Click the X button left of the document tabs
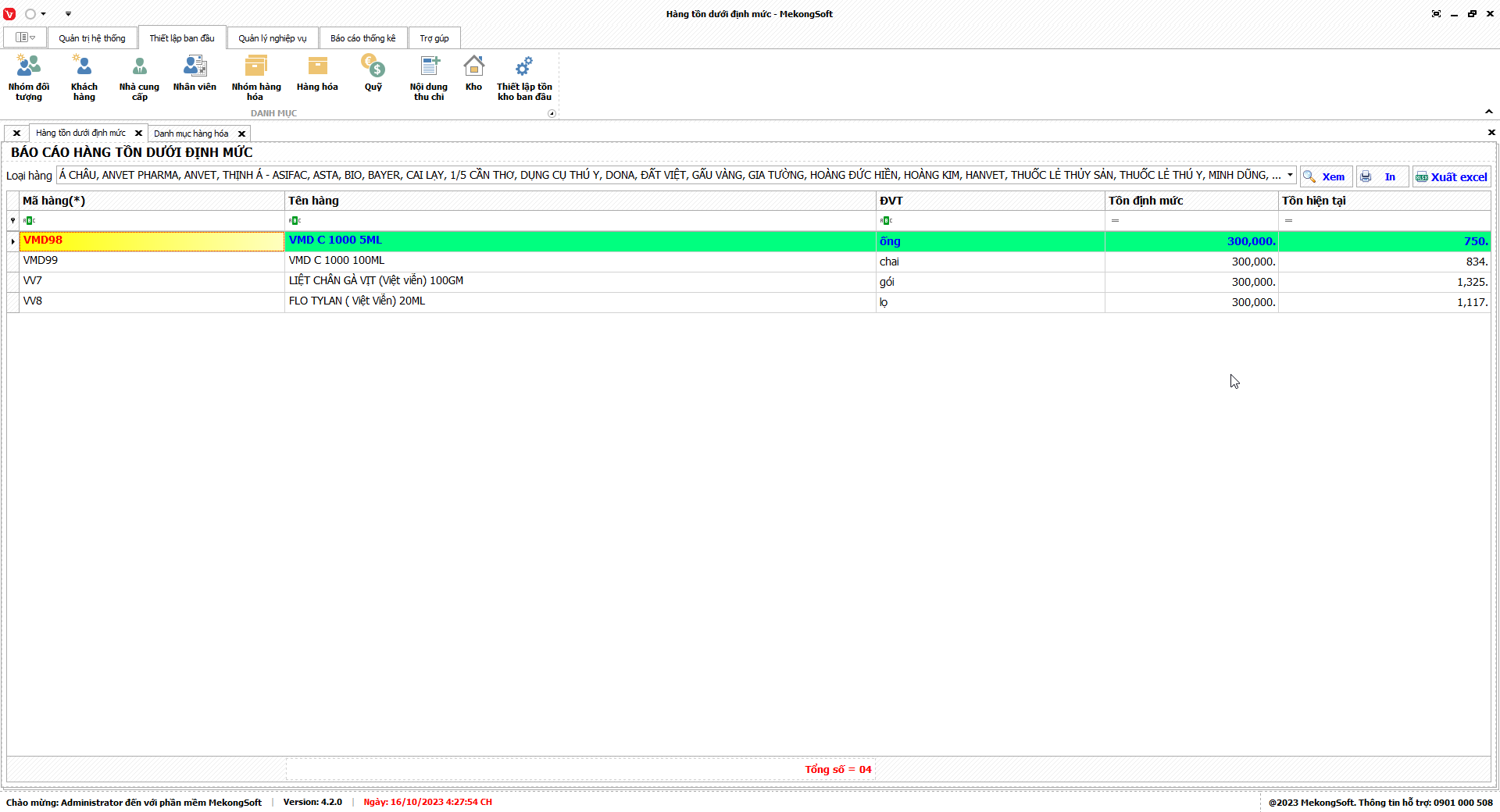The height and width of the screenshot is (812, 1500). click(x=16, y=134)
